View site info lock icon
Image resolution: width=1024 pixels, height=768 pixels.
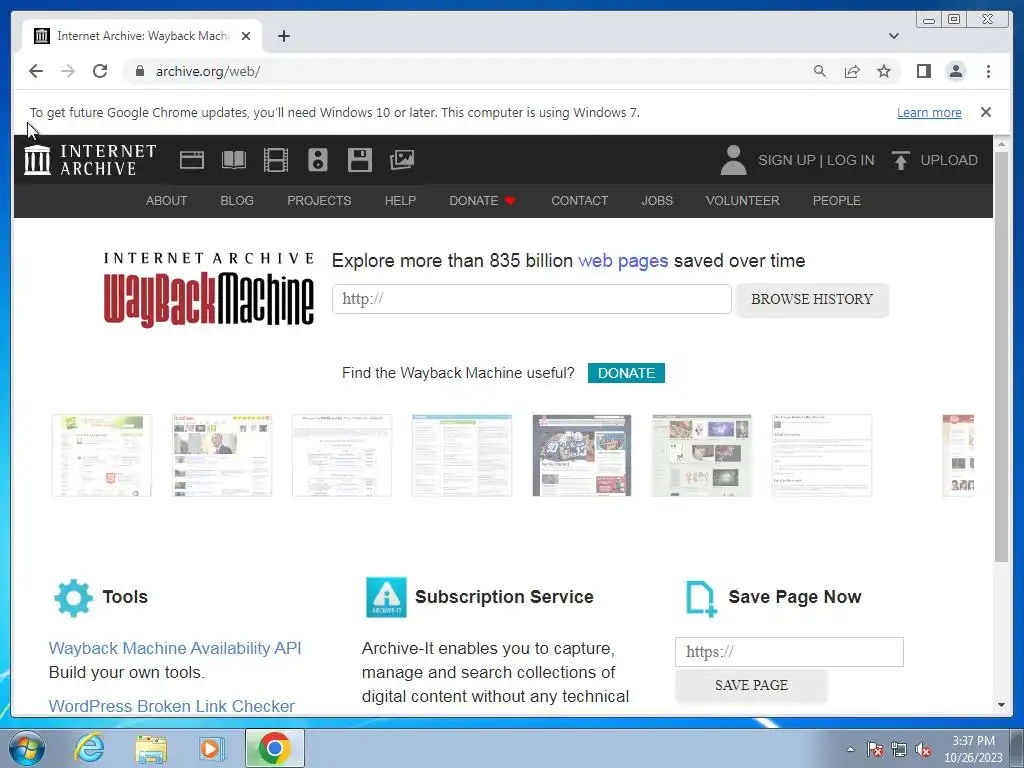pyautogui.click(x=139, y=71)
